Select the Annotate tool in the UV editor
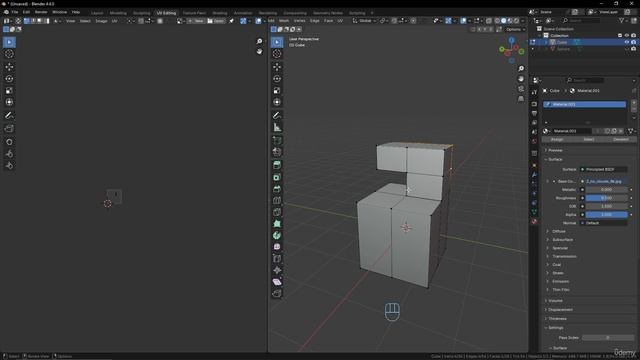 (9, 116)
